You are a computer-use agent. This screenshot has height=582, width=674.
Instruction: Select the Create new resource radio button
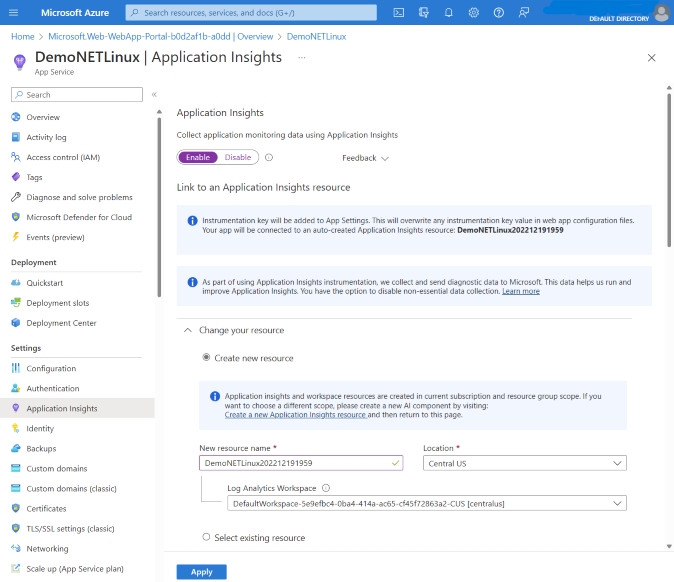[x=206, y=357]
